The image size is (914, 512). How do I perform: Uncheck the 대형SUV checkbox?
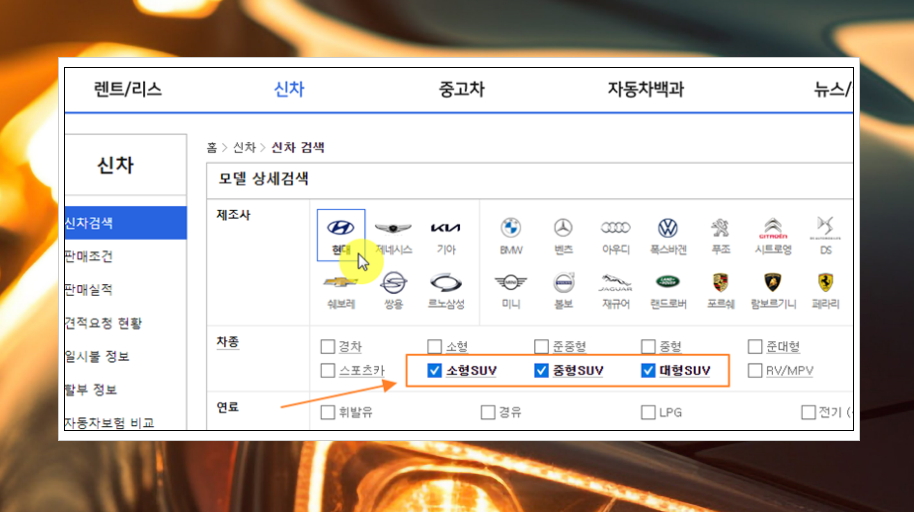pos(648,370)
